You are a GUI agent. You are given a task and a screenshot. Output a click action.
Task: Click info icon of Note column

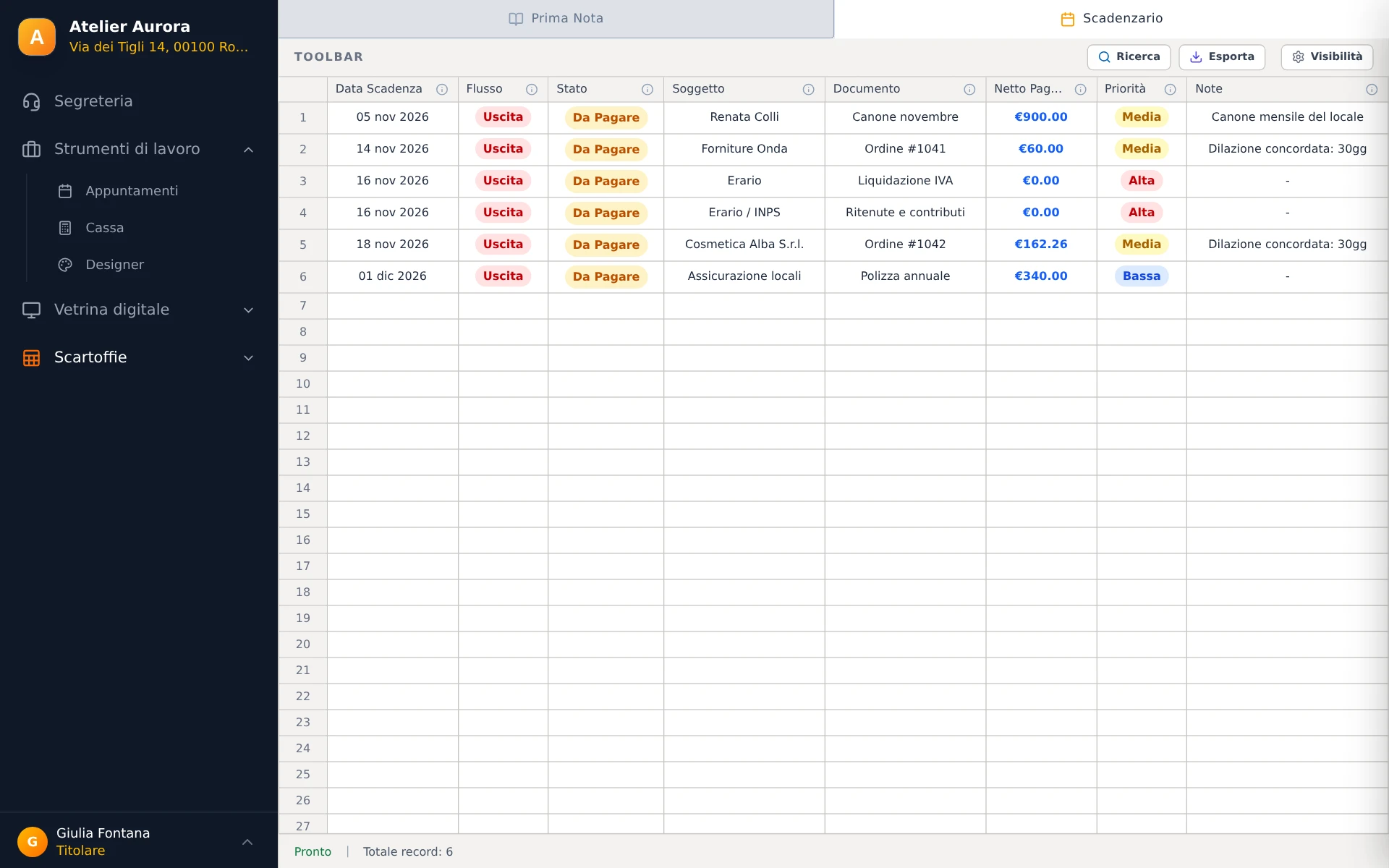[x=1372, y=89]
